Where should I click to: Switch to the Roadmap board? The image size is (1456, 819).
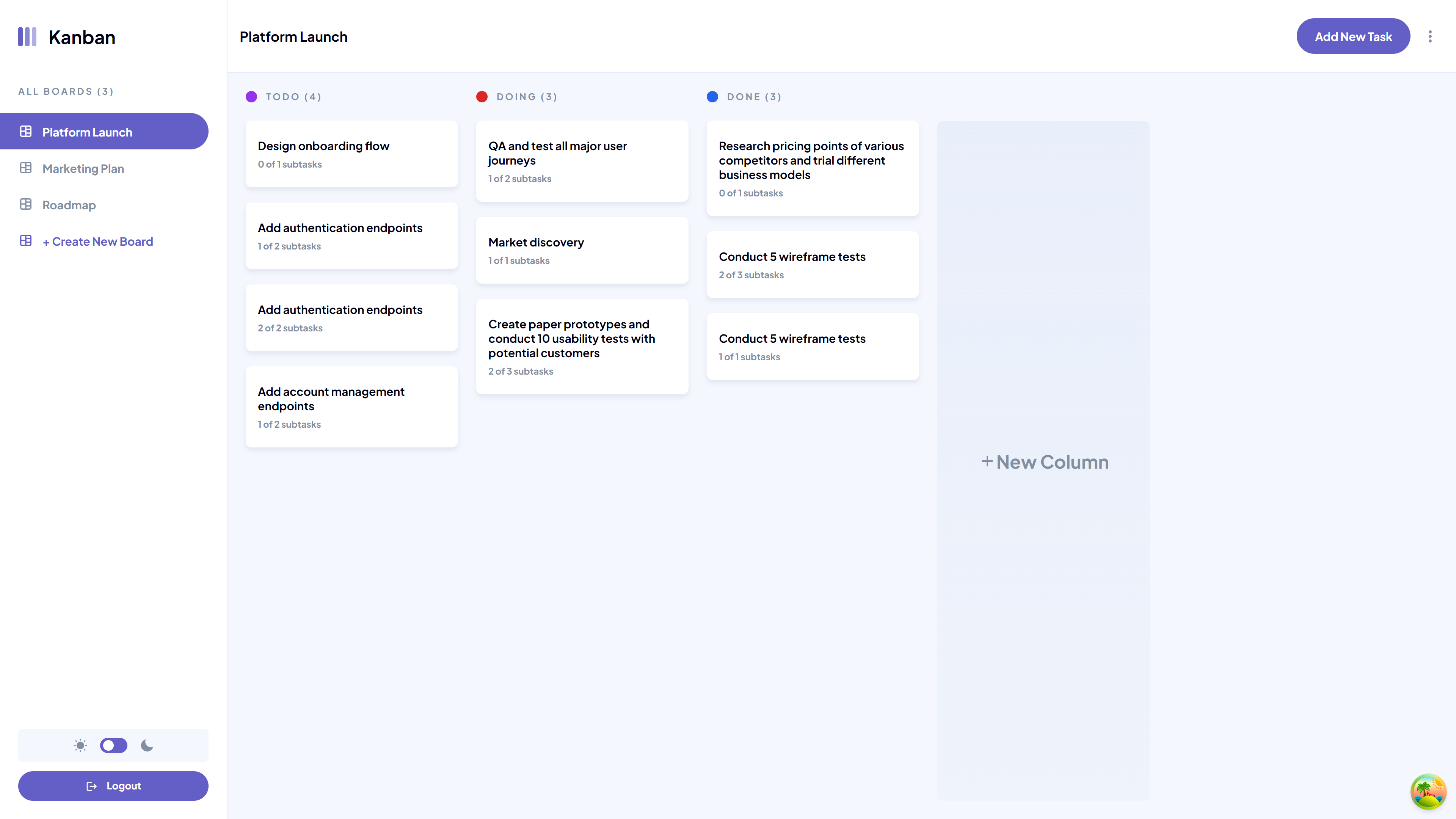[69, 205]
